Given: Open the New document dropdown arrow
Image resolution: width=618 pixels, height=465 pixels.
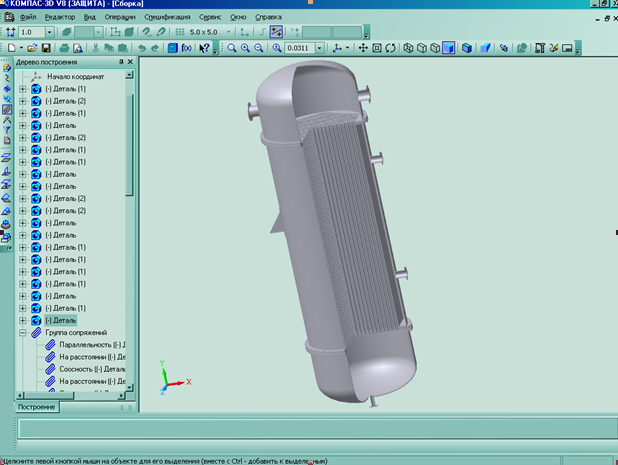Looking at the screenshot, I should (21, 48).
